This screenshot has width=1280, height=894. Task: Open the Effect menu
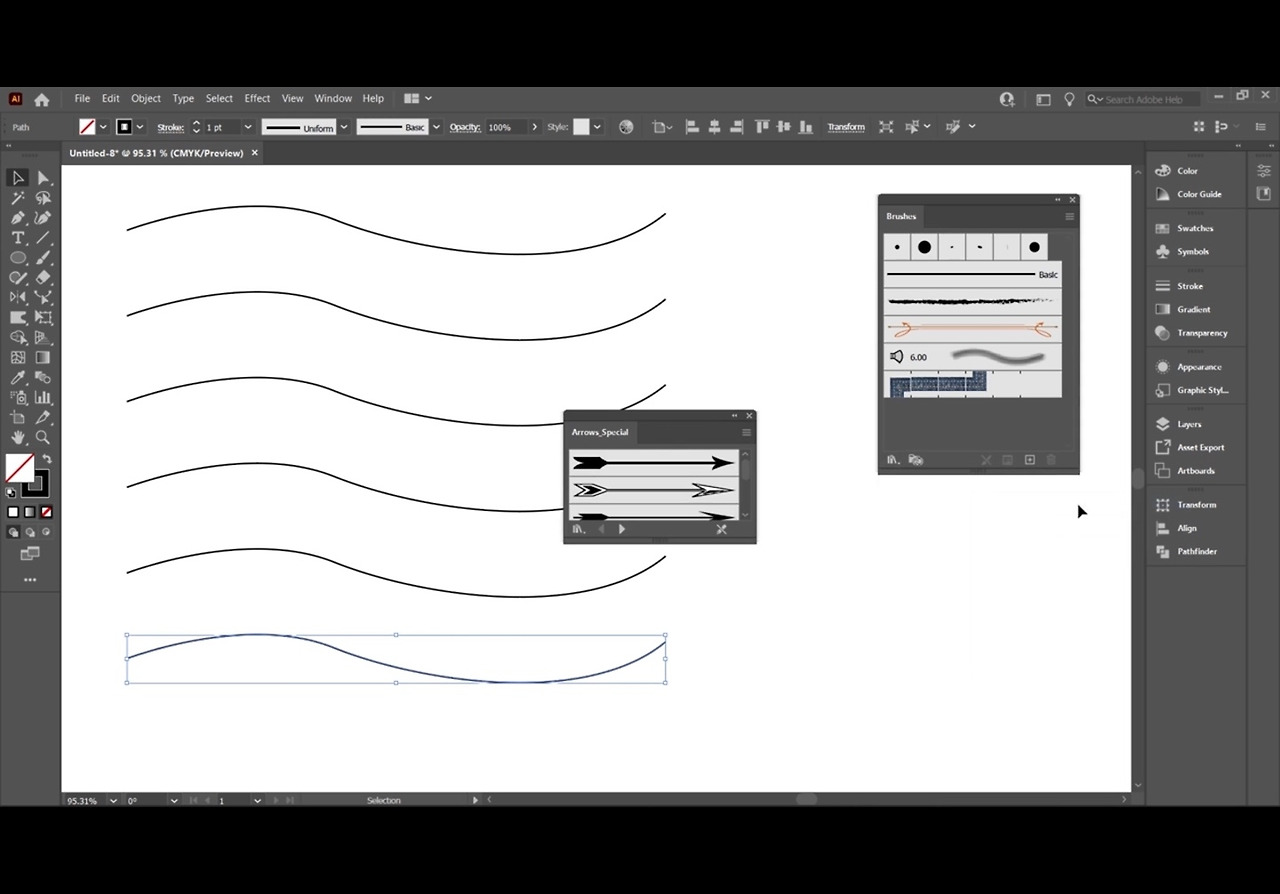tap(257, 99)
